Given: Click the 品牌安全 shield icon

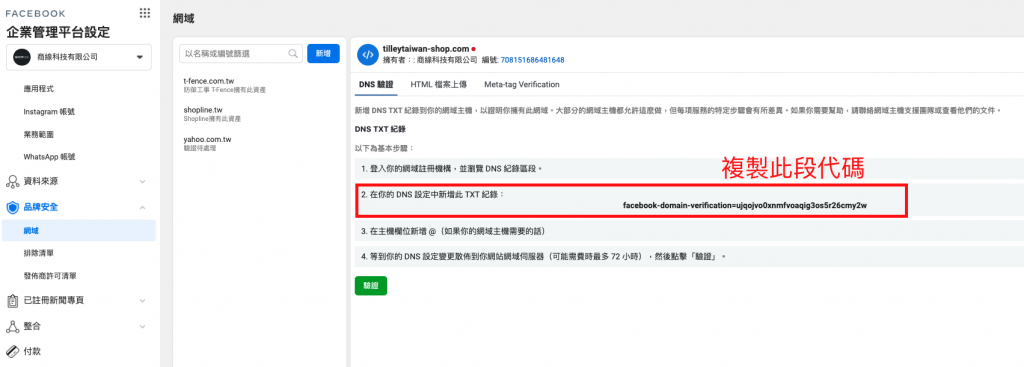Looking at the screenshot, I should coord(12,208).
